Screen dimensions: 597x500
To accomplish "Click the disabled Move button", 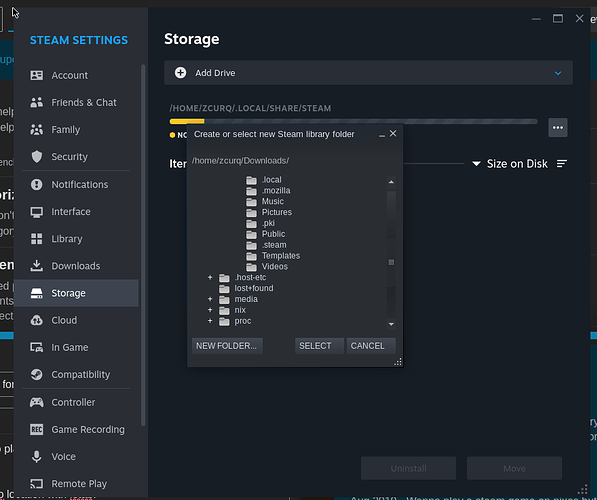I will coord(514,468).
